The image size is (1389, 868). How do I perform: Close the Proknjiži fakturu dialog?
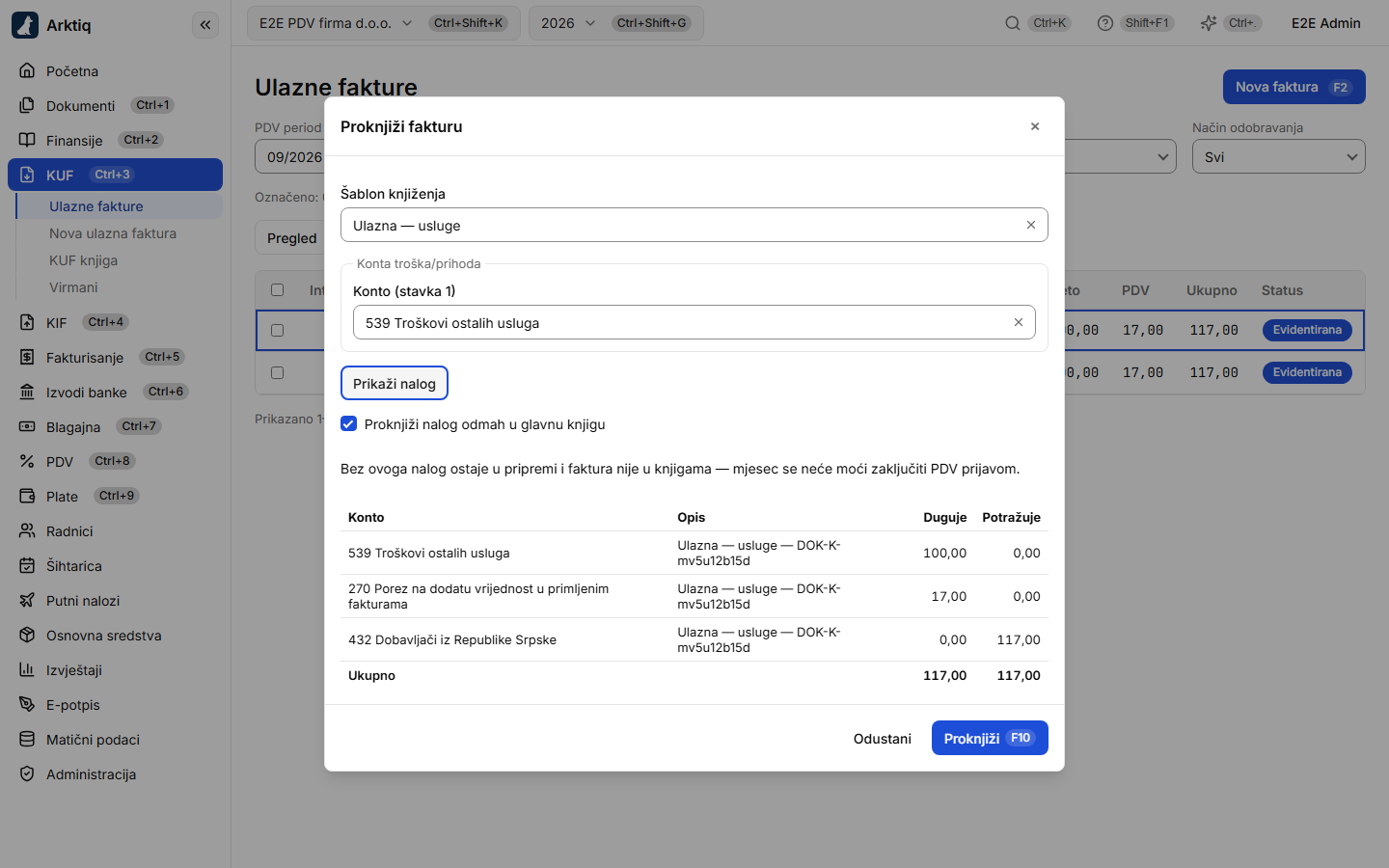click(x=1035, y=126)
